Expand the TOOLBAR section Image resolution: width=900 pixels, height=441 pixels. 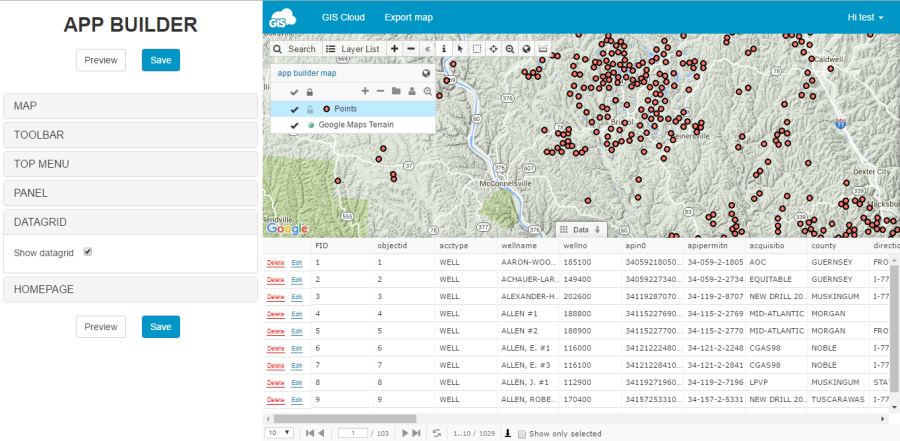pos(130,136)
